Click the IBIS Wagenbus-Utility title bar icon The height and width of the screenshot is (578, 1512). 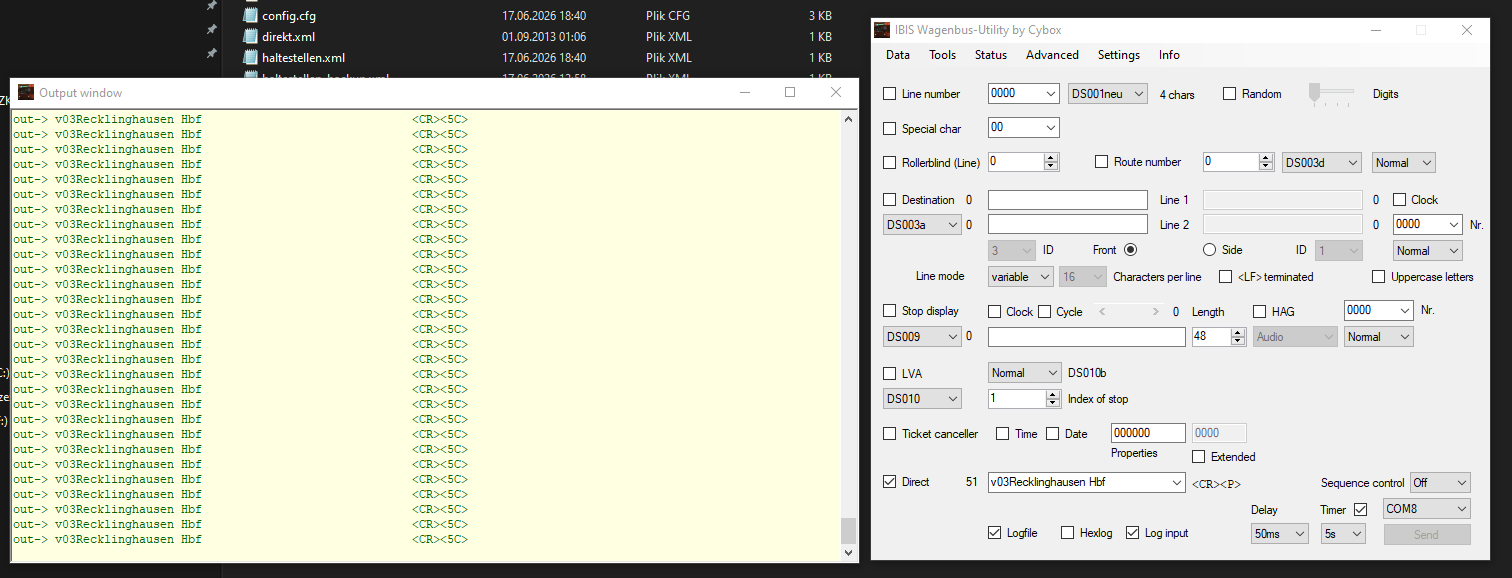coord(882,30)
